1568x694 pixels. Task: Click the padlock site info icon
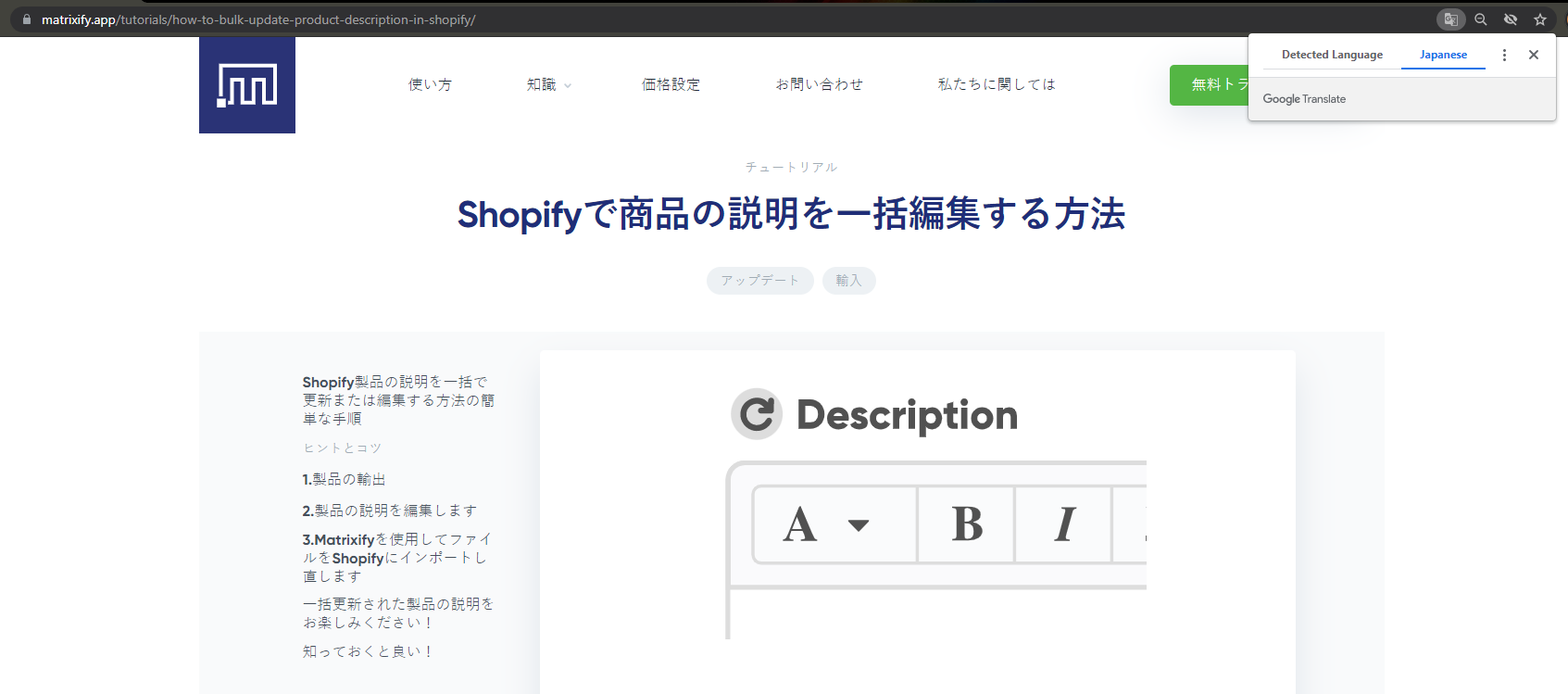27,19
